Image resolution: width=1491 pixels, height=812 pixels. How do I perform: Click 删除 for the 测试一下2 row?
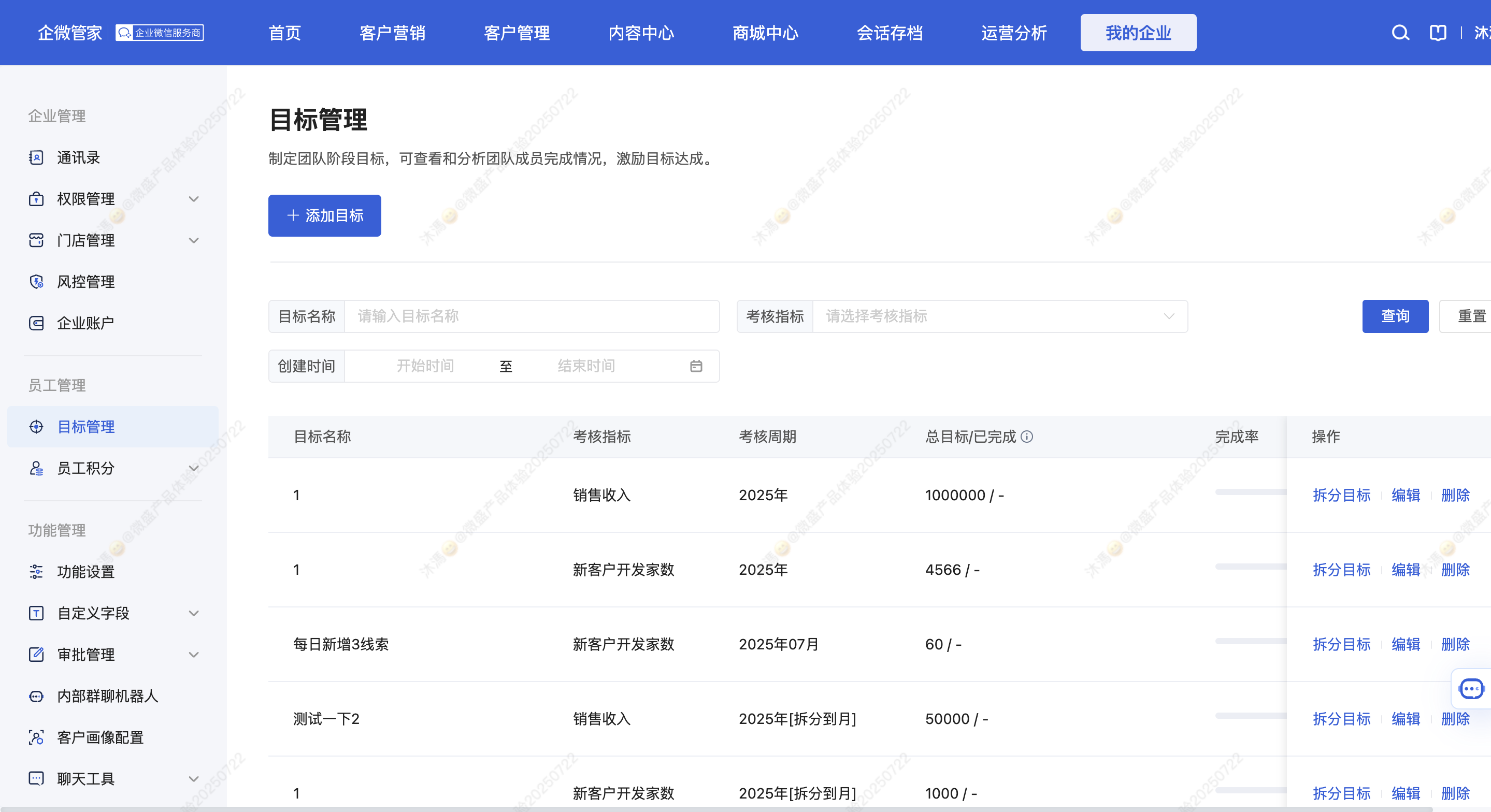[x=1455, y=719]
